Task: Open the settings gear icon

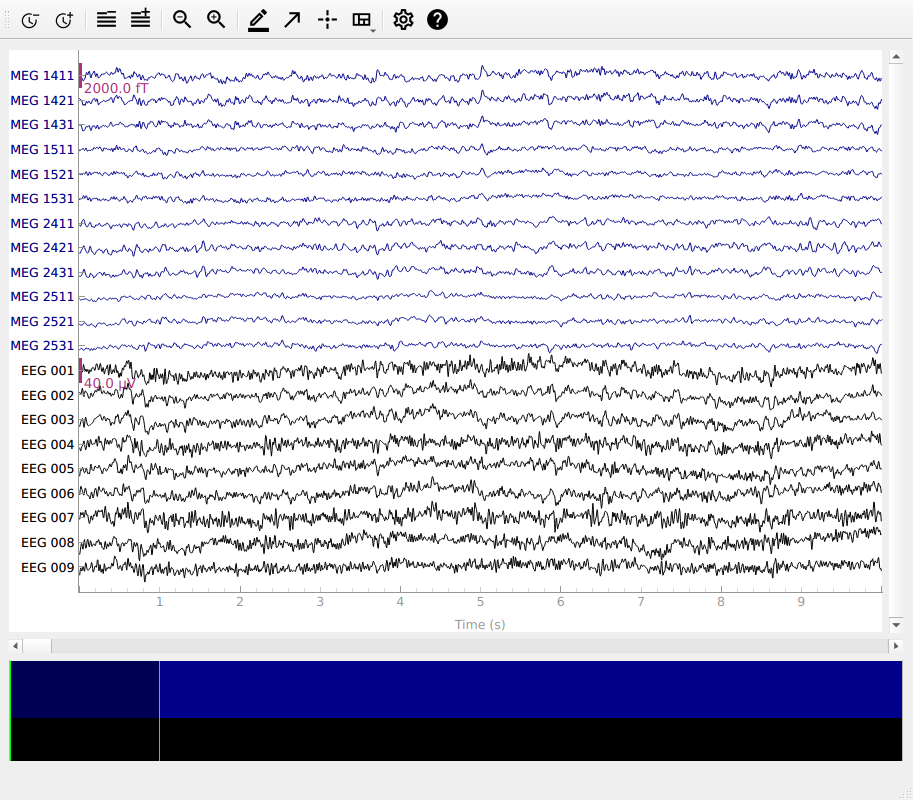Action: tap(403, 20)
